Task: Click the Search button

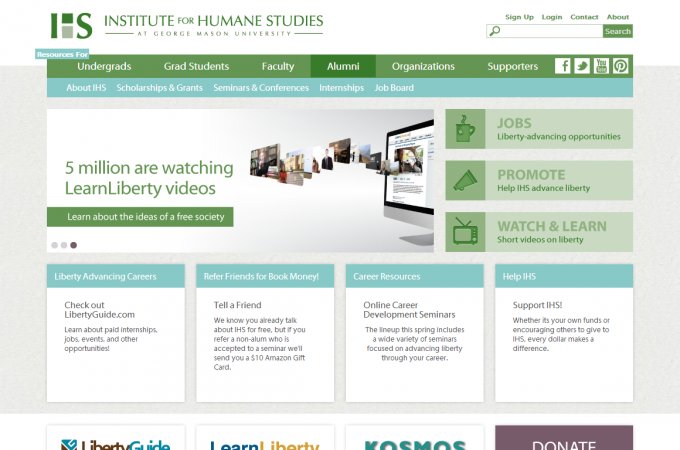Action: (618, 31)
